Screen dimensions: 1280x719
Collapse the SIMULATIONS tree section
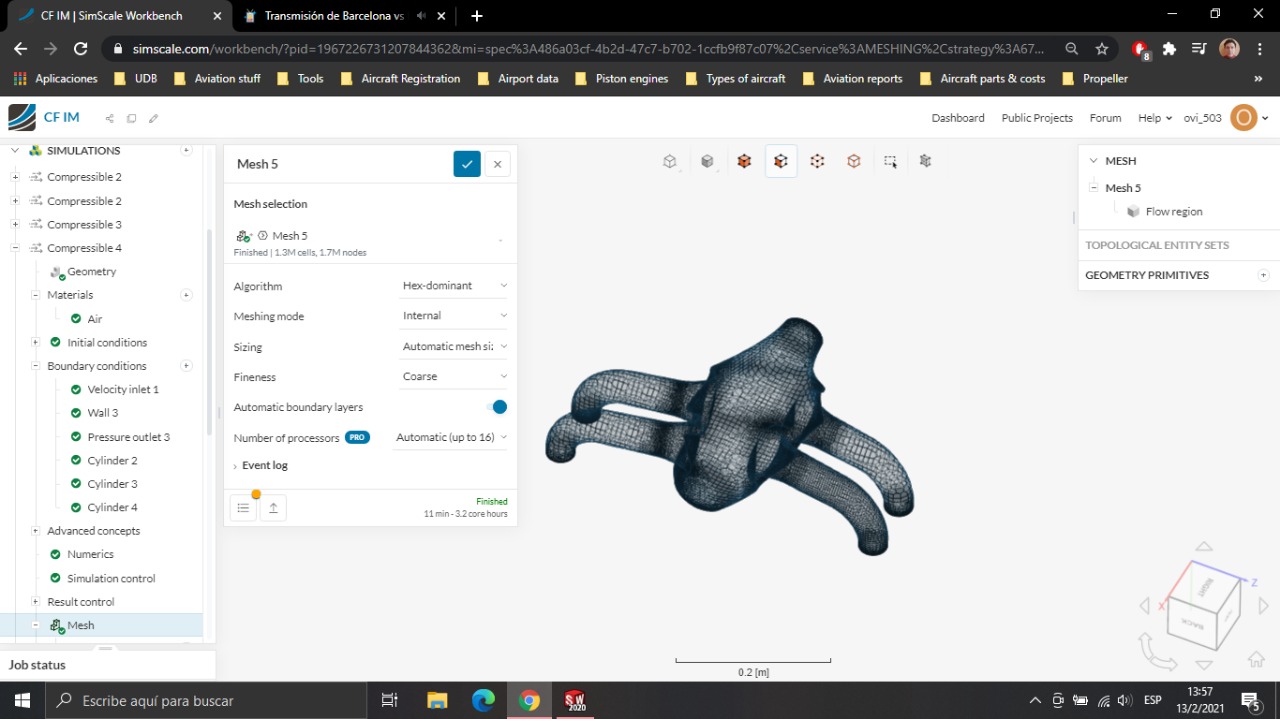(15, 150)
